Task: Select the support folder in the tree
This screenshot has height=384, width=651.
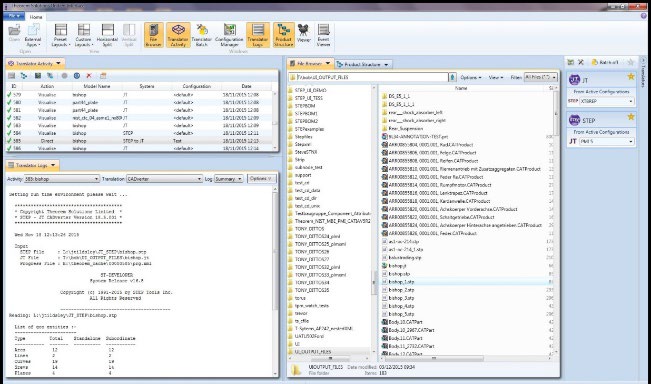Action: (303, 175)
